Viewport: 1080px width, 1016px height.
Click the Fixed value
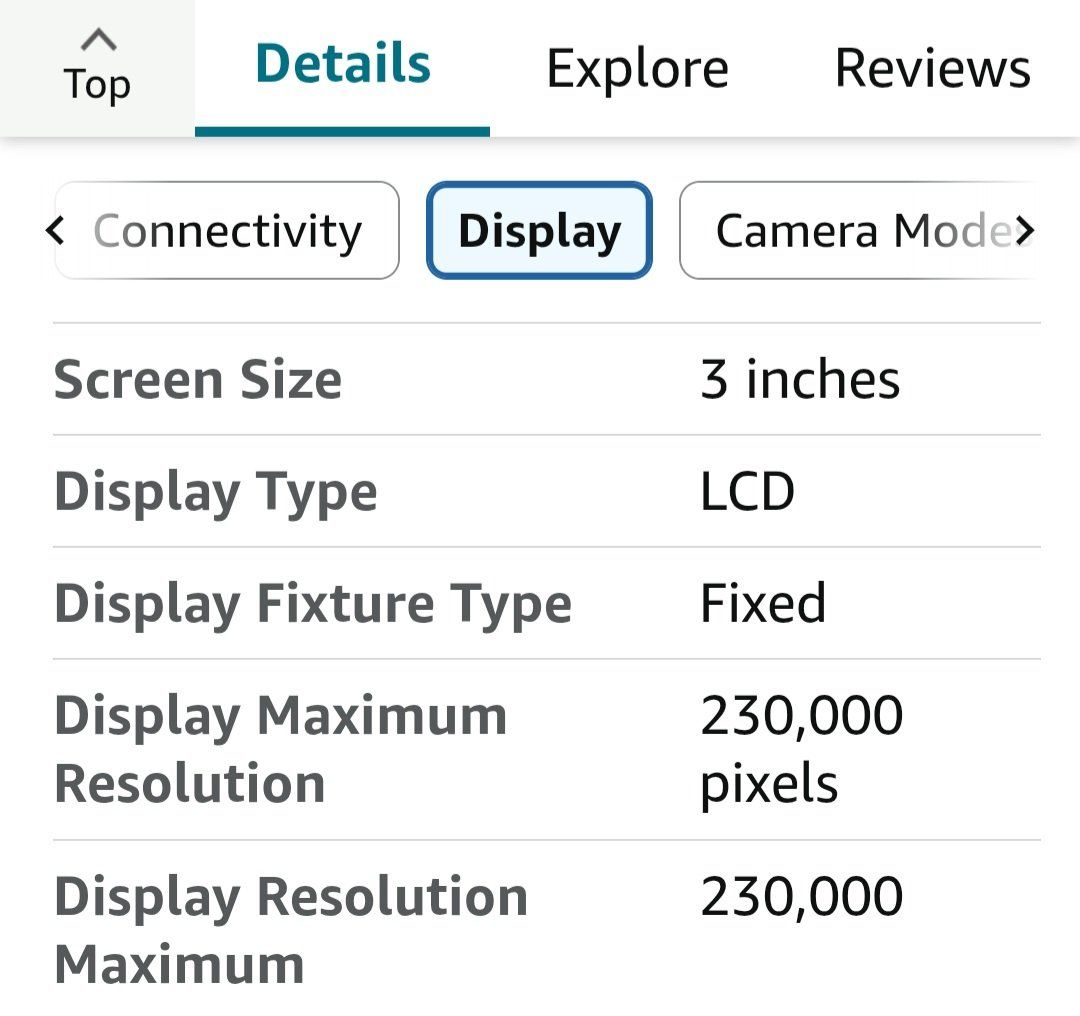tap(762, 603)
